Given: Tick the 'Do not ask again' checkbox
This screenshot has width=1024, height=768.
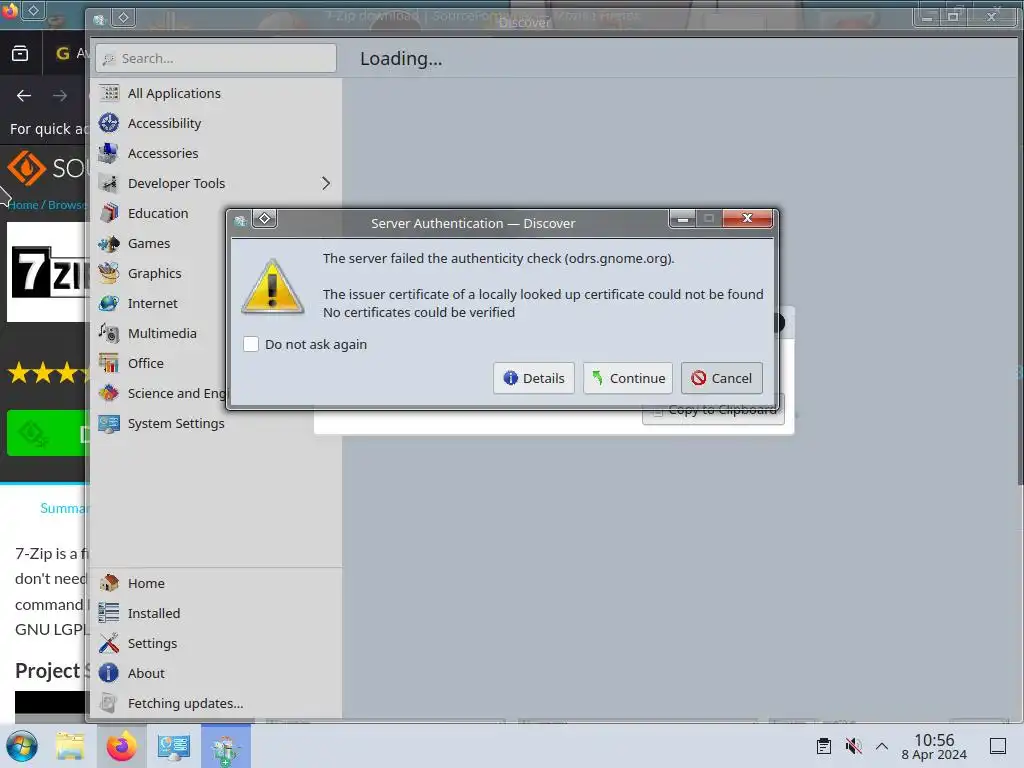Looking at the screenshot, I should [x=251, y=344].
